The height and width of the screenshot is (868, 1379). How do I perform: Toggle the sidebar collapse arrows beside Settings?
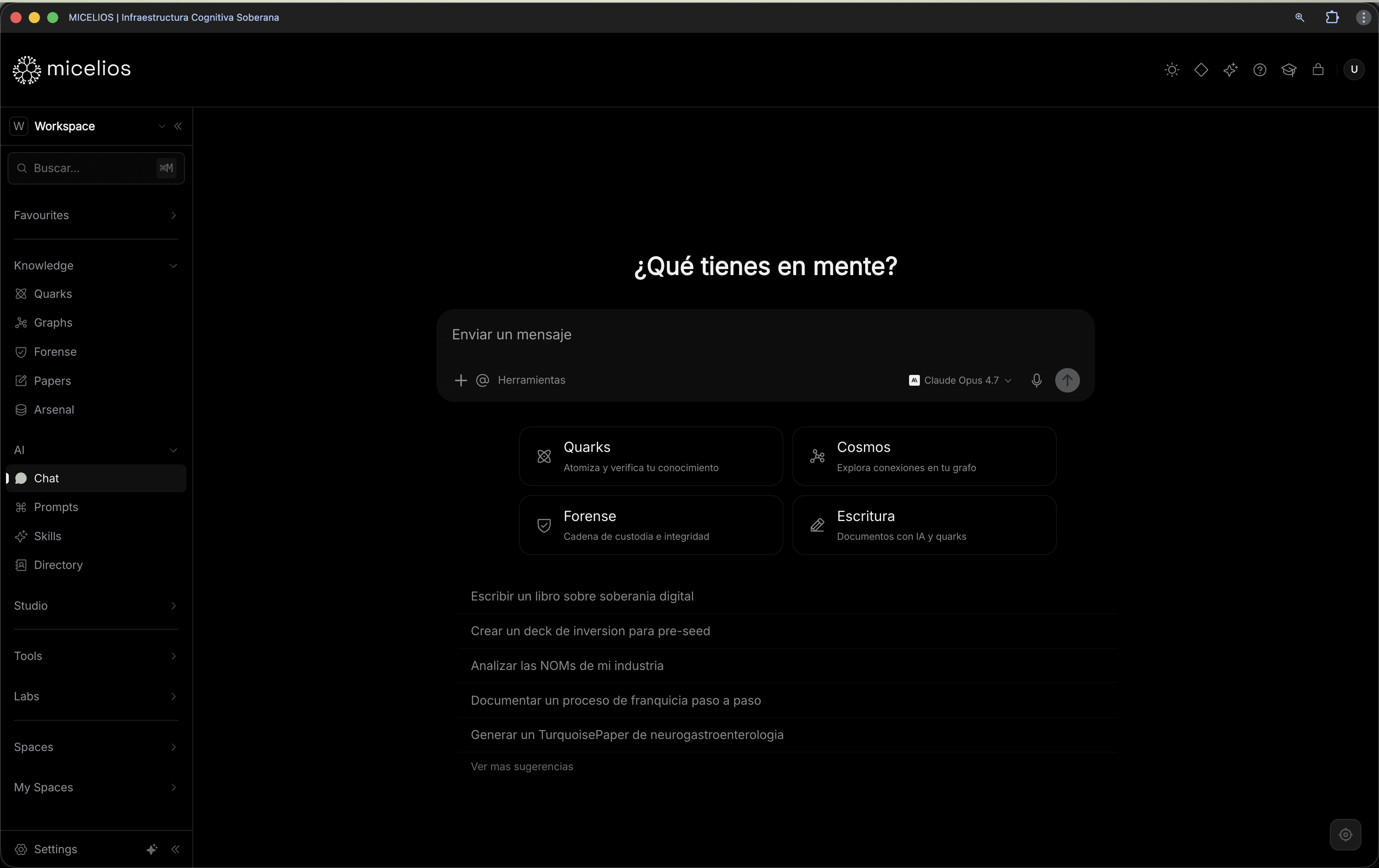pos(176,849)
